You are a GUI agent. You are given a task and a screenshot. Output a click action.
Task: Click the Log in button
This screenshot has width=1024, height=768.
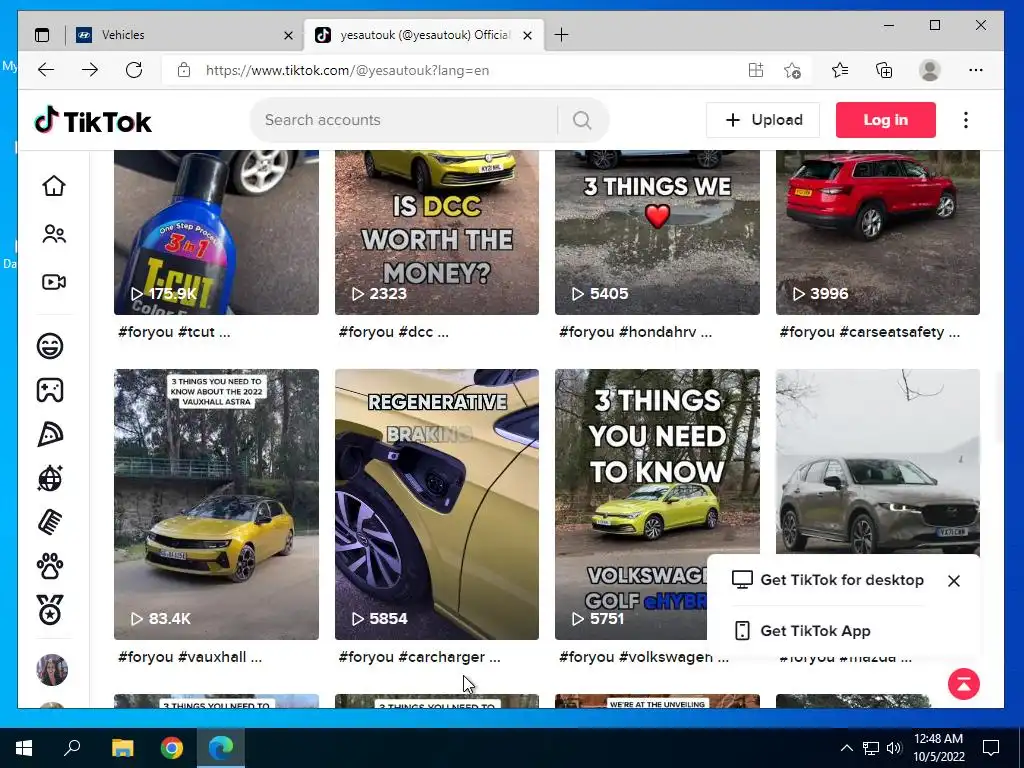point(886,120)
